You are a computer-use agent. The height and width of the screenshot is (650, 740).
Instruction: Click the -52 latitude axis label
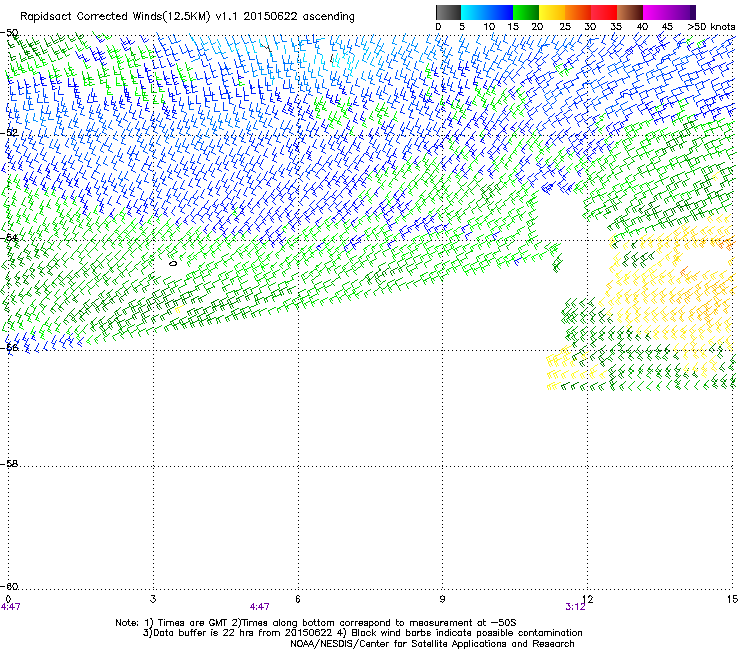9,133
